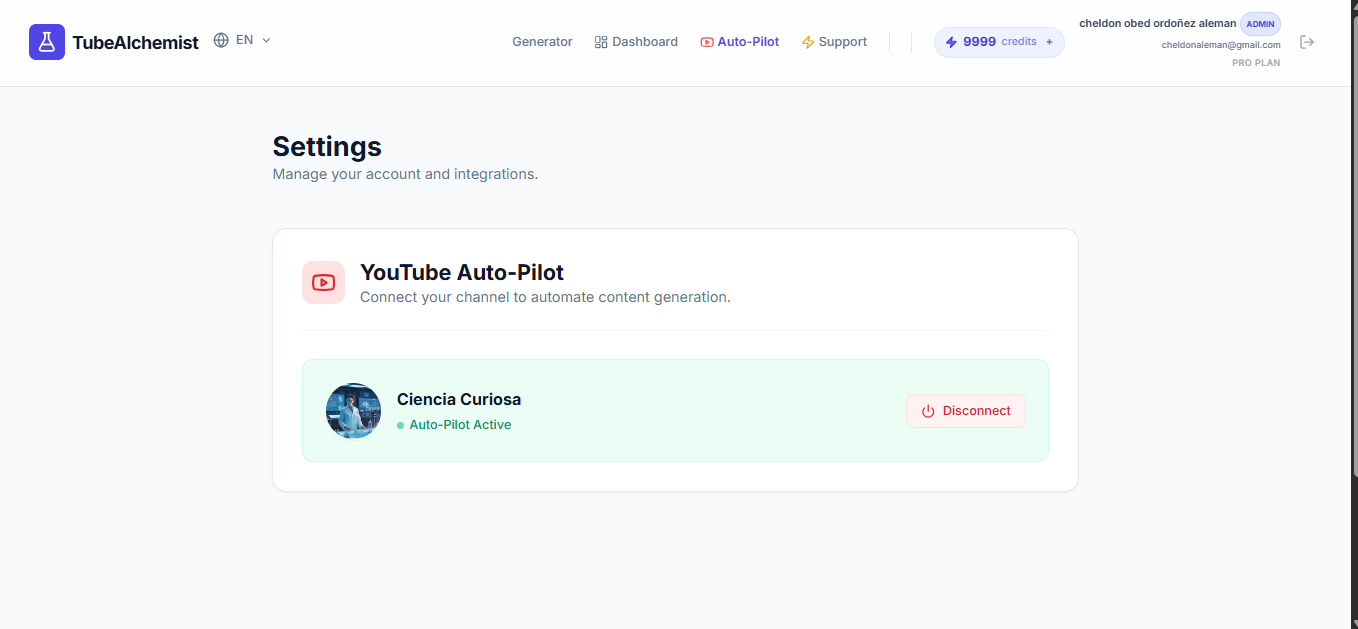The image size is (1358, 629).
Task: Switch to the Dashboard view
Action: 645,41
